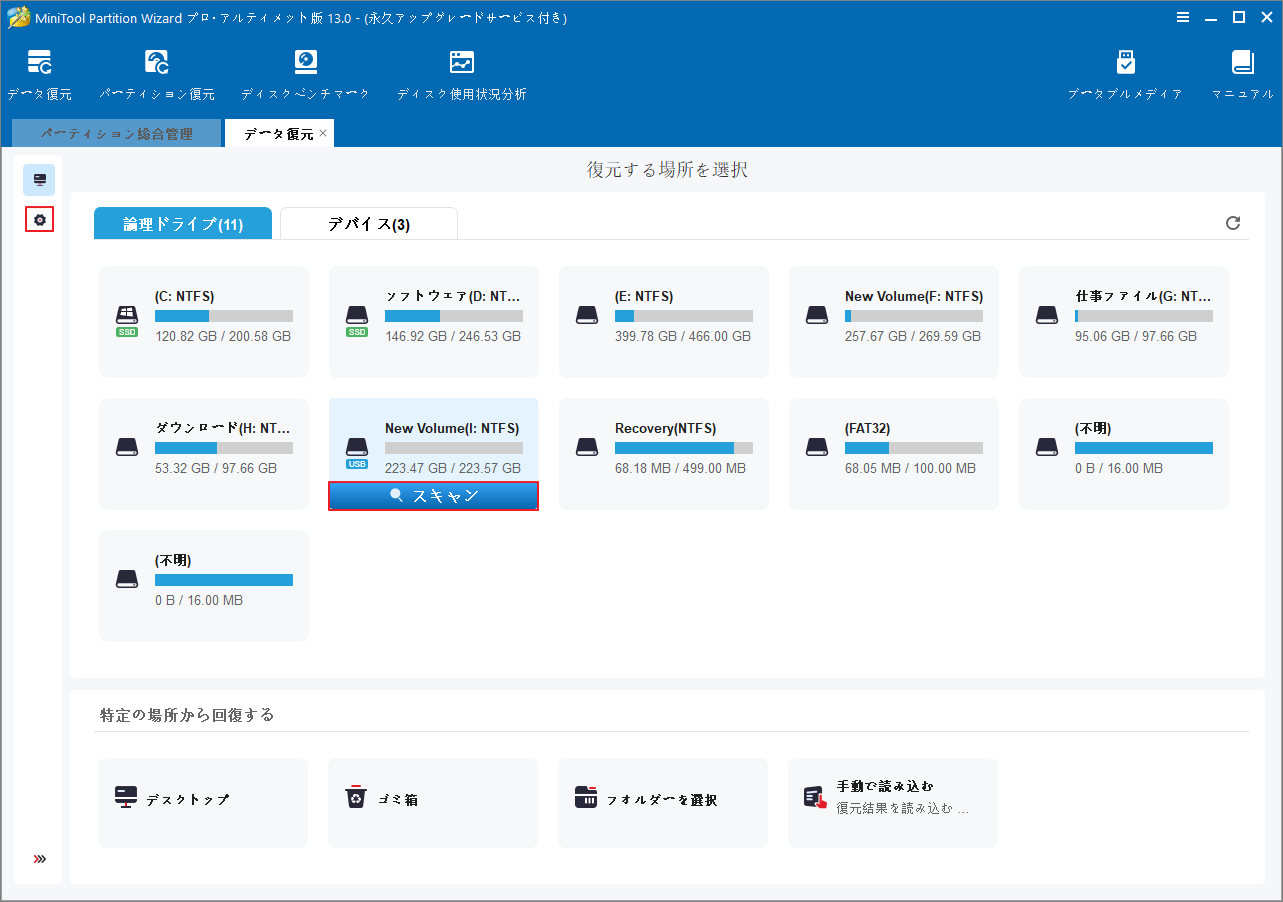Select the computer icon in left sidebar

(x=39, y=180)
